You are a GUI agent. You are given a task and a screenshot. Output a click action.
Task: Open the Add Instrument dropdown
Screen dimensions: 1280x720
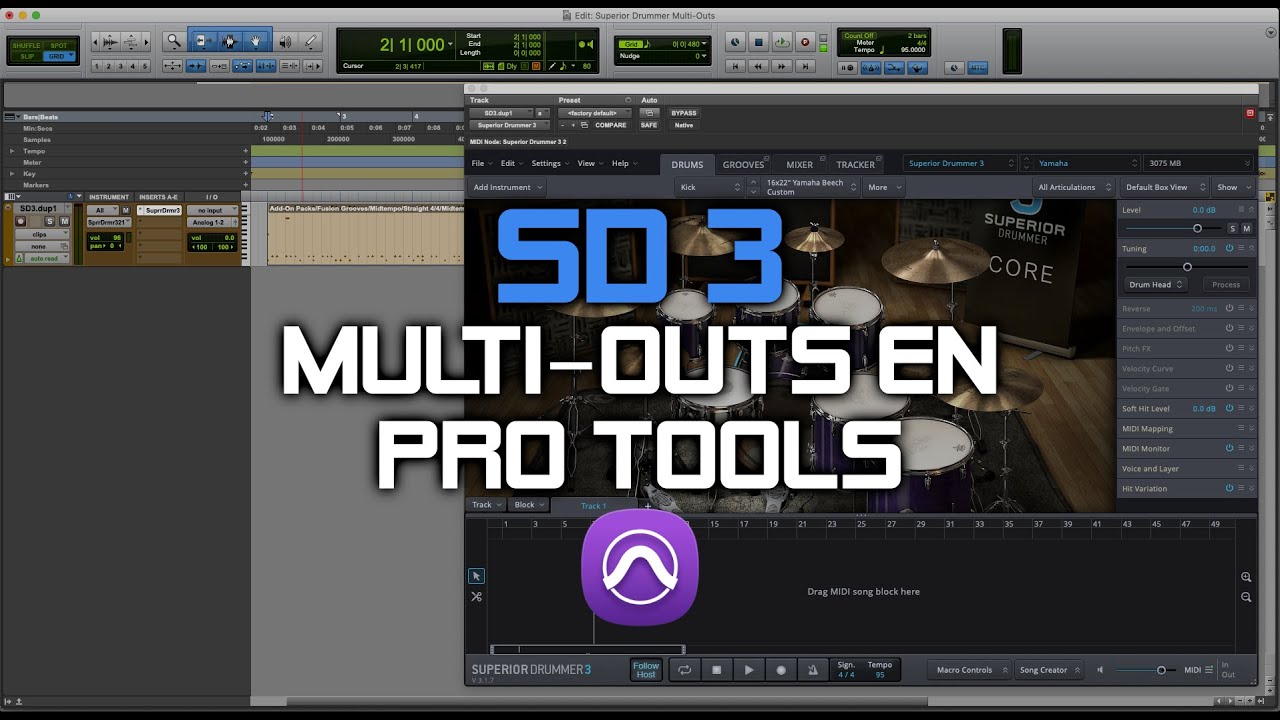(508, 187)
